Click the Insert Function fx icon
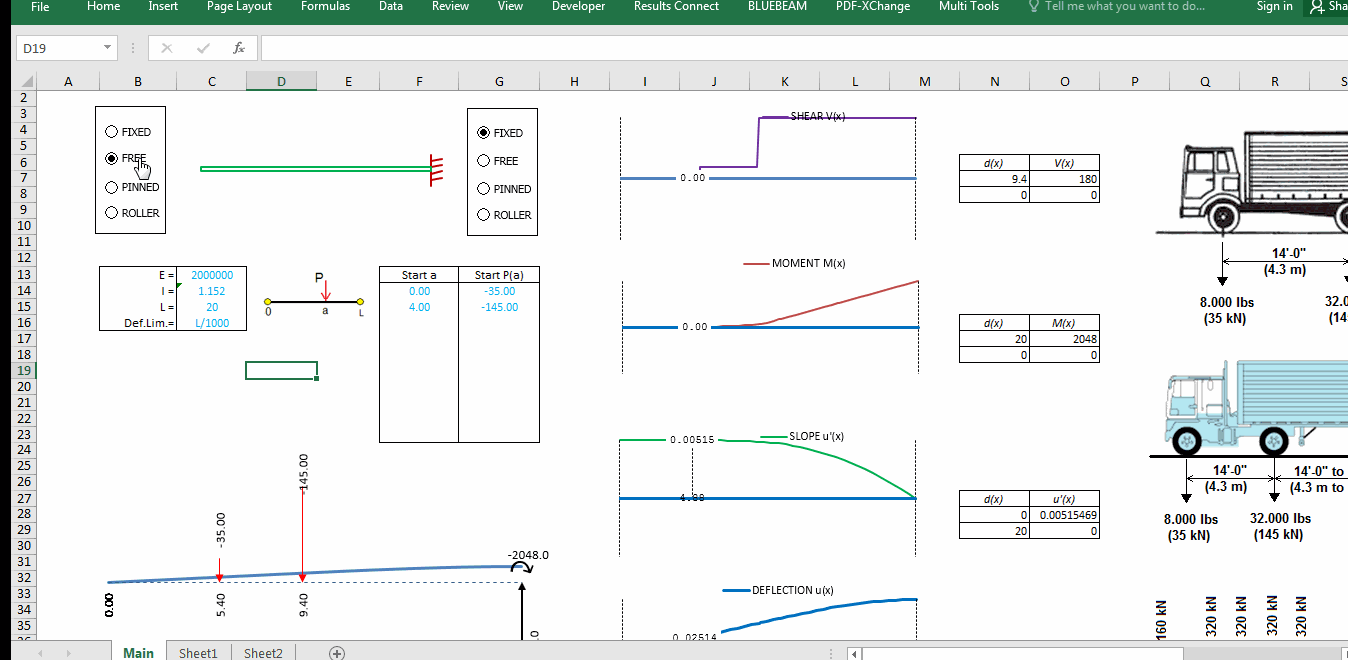Image resolution: width=1348 pixels, height=660 pixels. tap(239, 48)
